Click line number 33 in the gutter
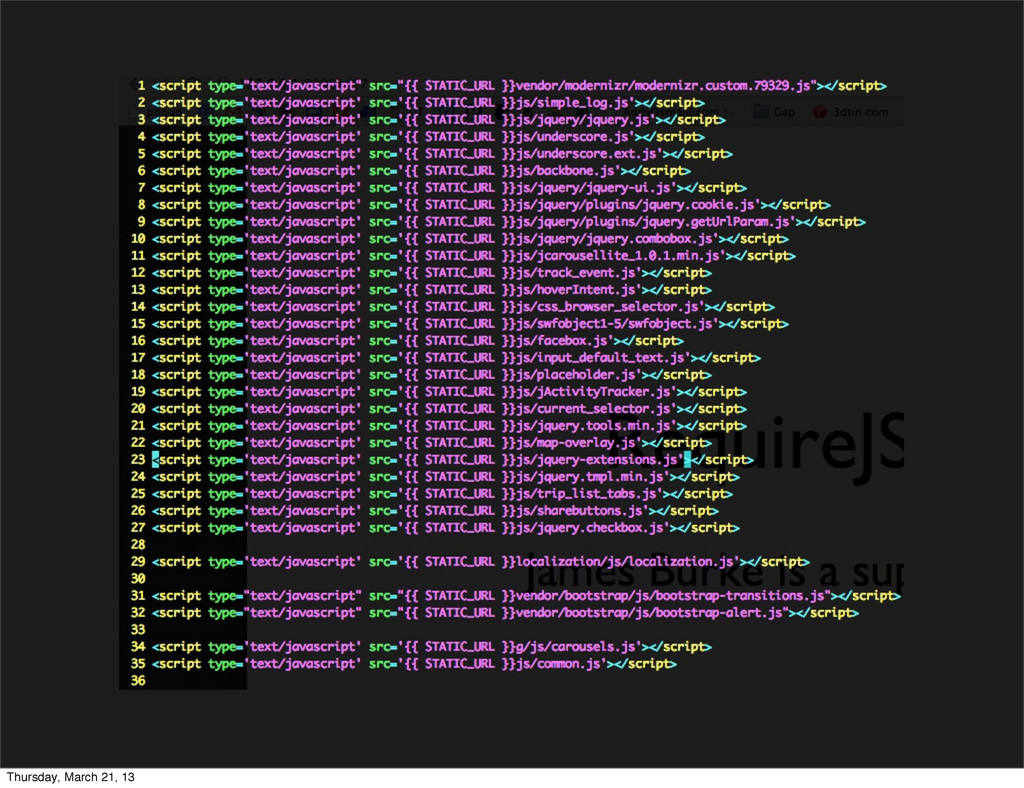 click(138, 629)
